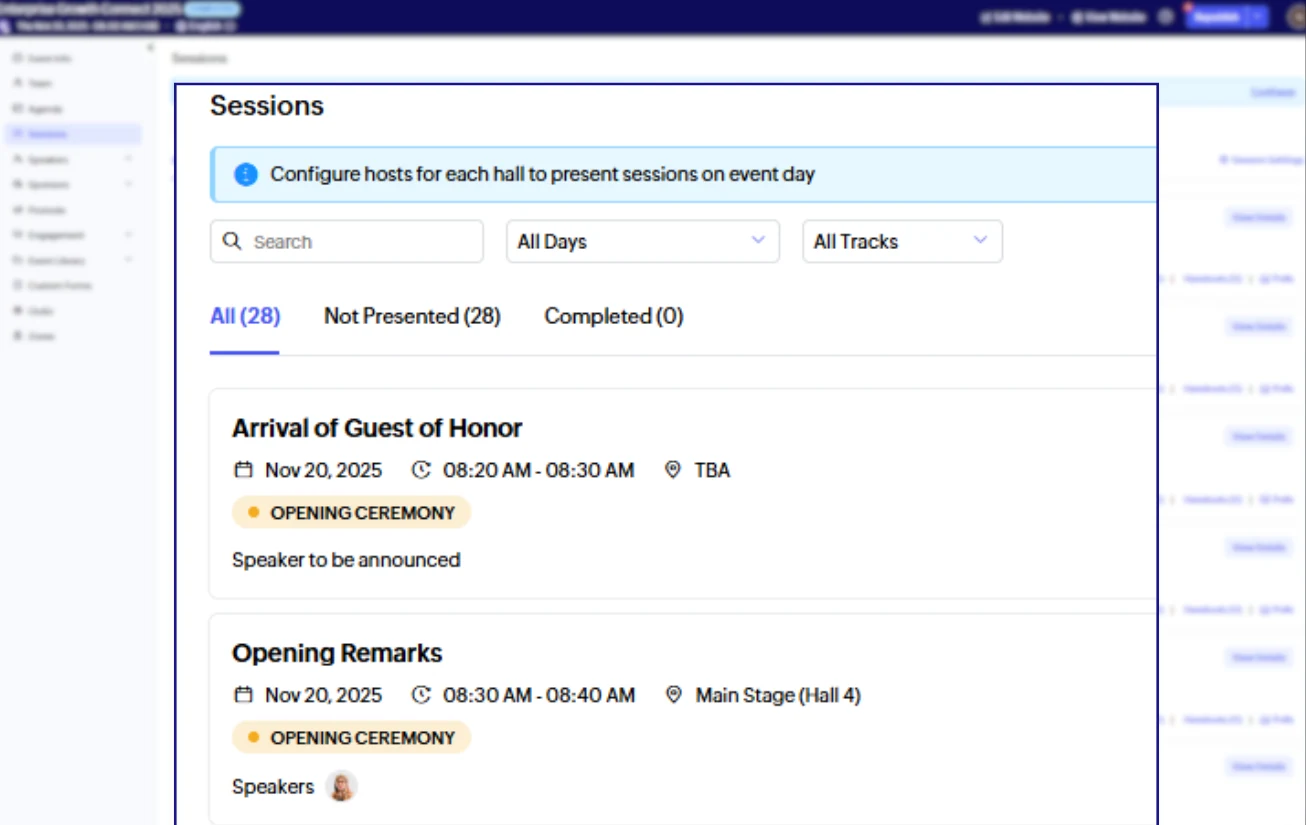Viewport: 1306px width, 825px height.
Task: Click the blue info icon in banner
Action: (246, 174)
